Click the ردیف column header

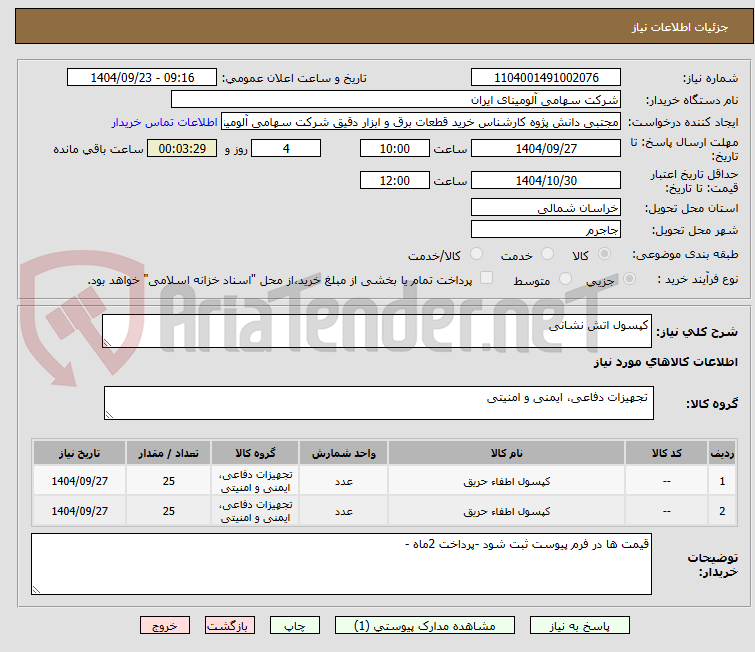click(722, 453)
